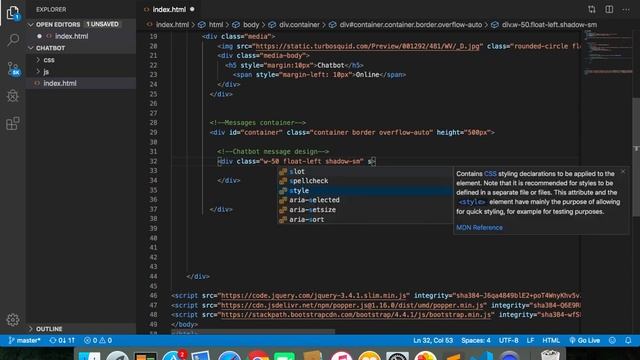Image resolution: width=640 pixels, height=360 pixels.
Task: Click the feedback smiley icon
Action: (612, 340)
